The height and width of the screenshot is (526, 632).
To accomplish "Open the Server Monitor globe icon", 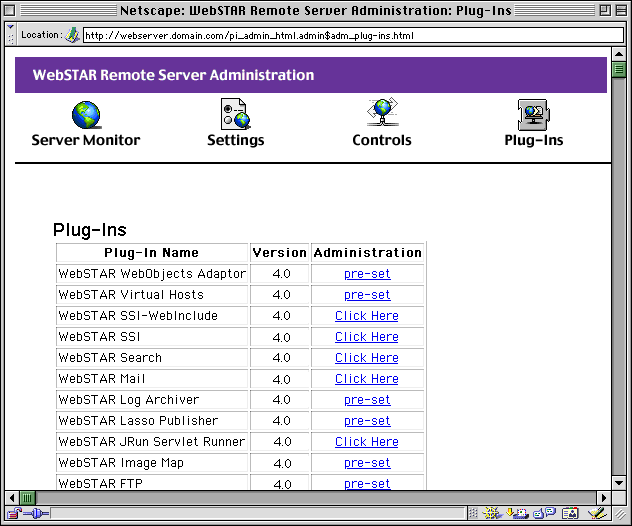I will coord(86,115).
